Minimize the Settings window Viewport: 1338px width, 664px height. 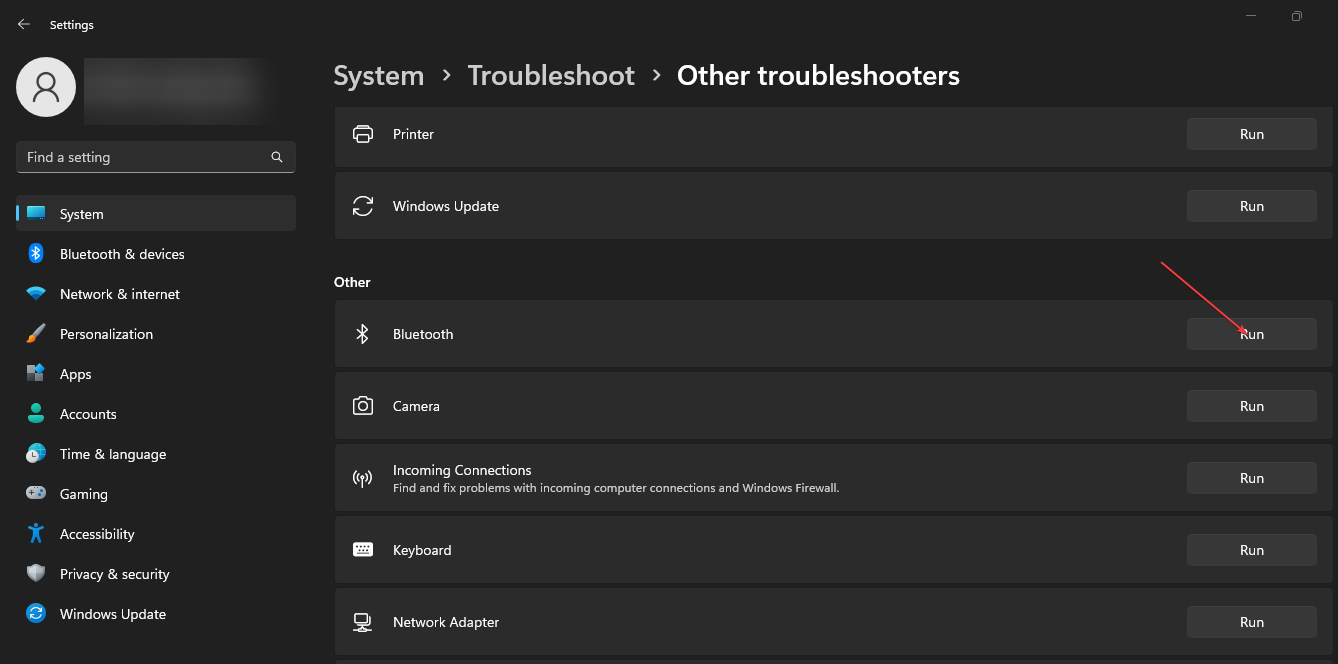1251,16
